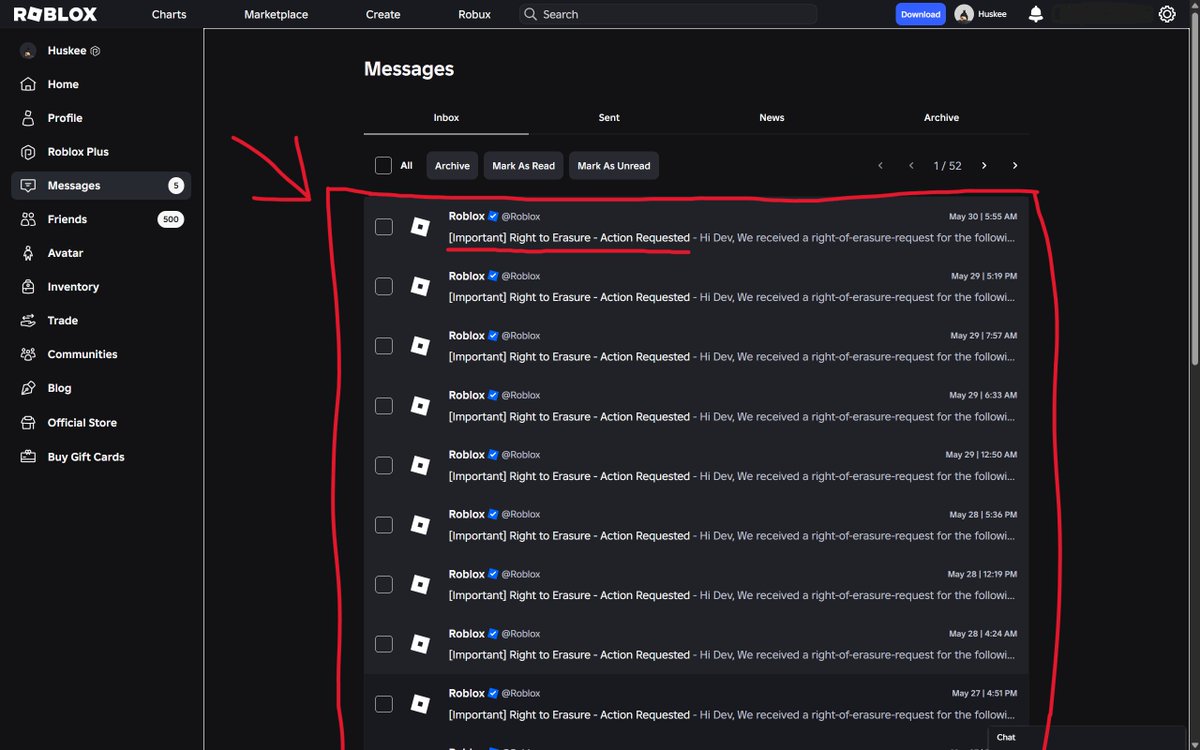
Task: Tick checkbox for May 29 6:33 AM message
Action: coord(384,406)
